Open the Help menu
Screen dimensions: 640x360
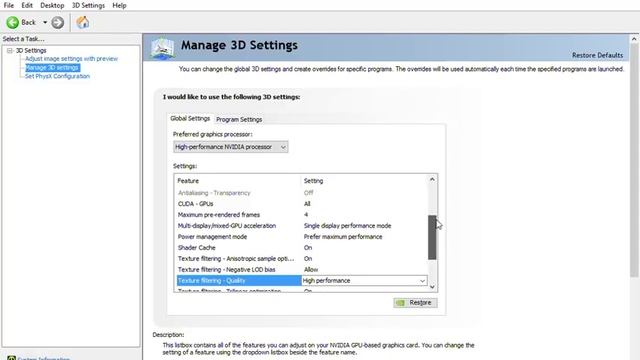point(119,5)
